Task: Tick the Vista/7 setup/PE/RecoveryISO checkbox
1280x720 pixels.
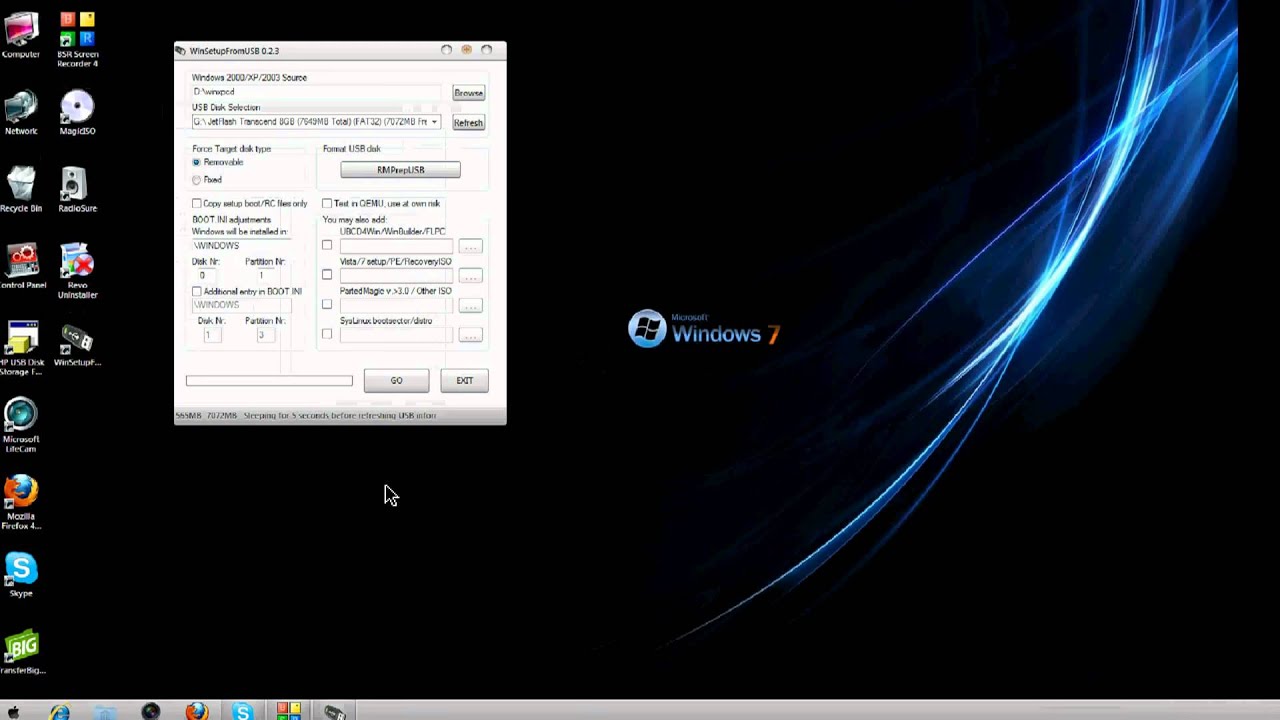Action: point(327,275)
